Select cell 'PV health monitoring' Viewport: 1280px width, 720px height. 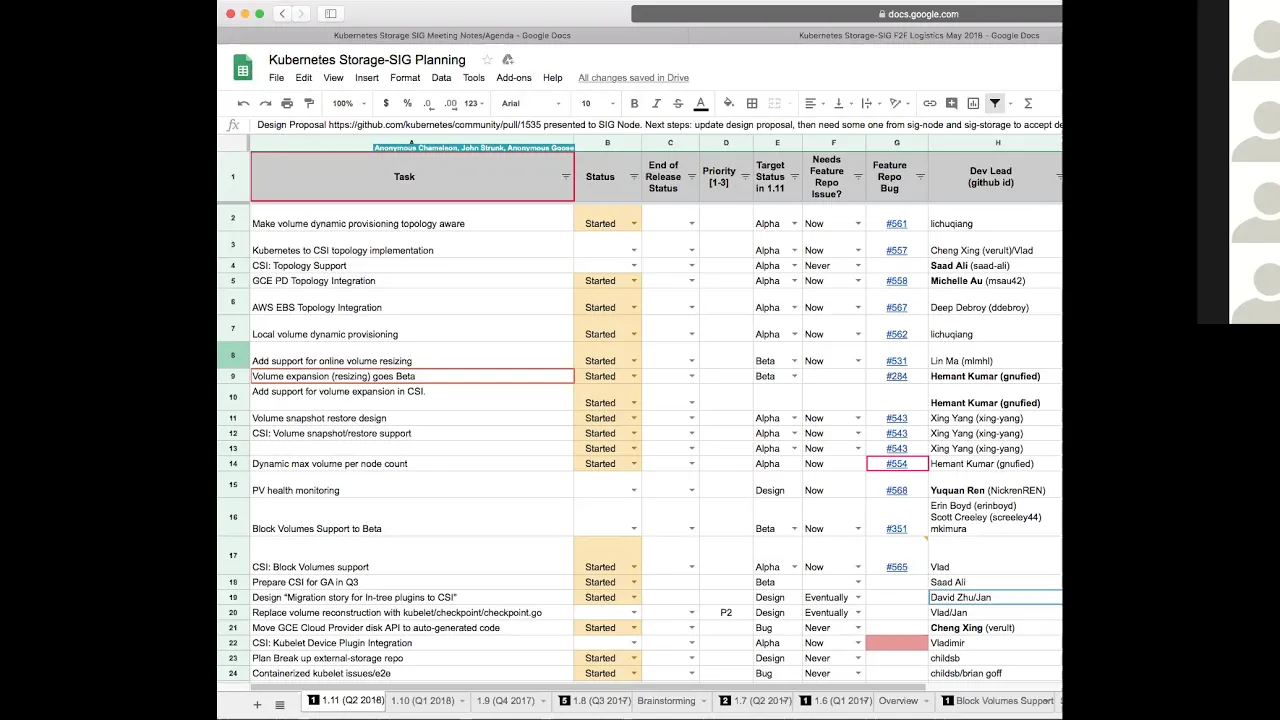[x=412, y=485]
